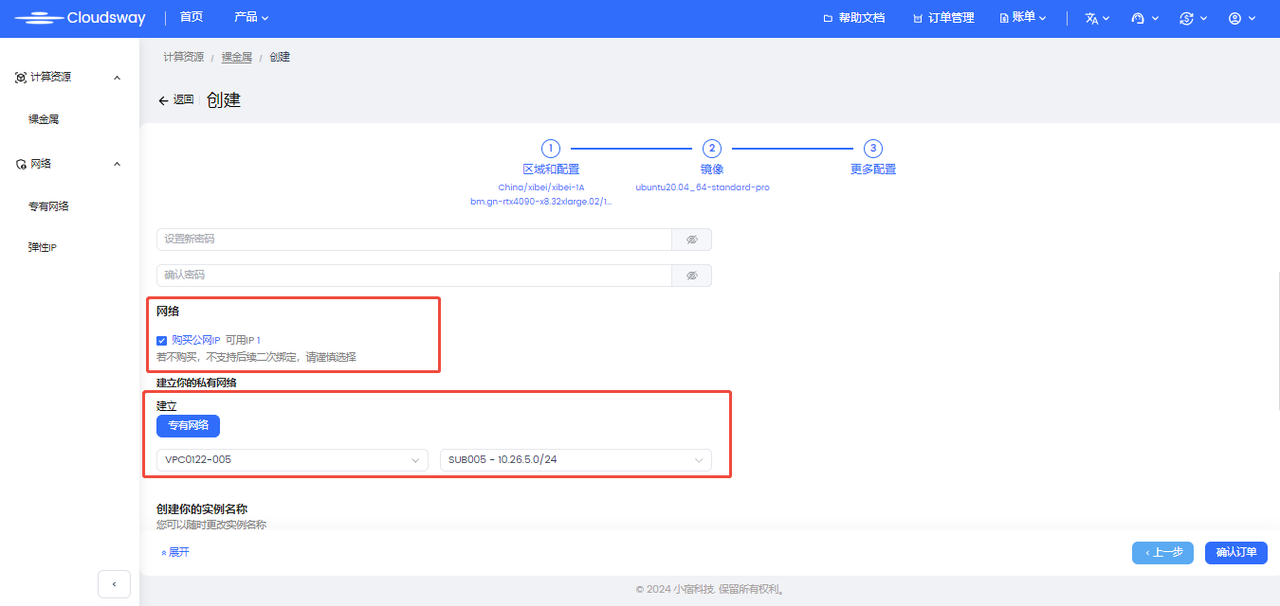Open the SUB005 subnet dropdown
The height and width of the screenshot is (606, 1280).
pyautogui.click(x=575, y=460)
